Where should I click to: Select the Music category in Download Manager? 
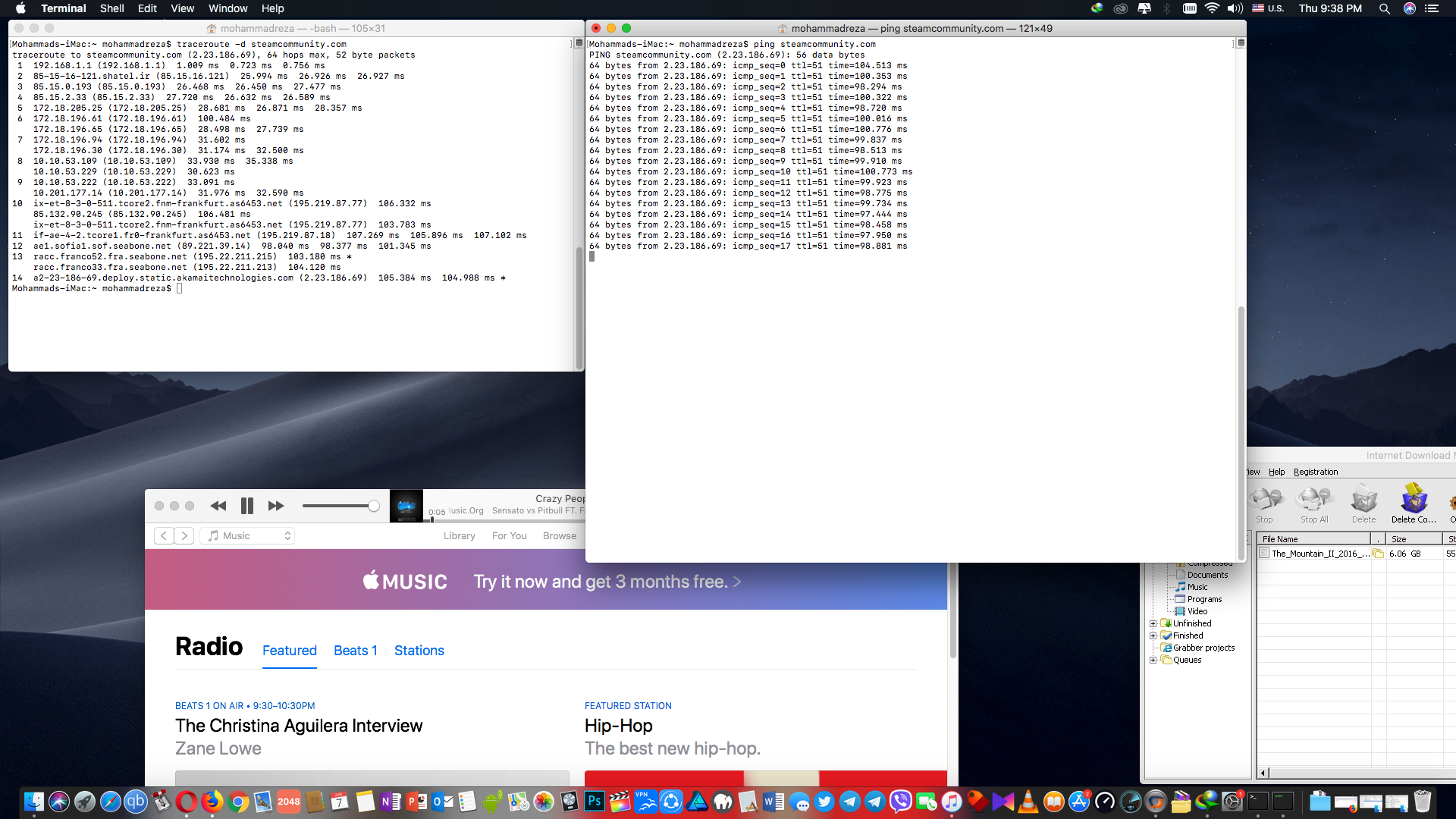pos(1197,587)
